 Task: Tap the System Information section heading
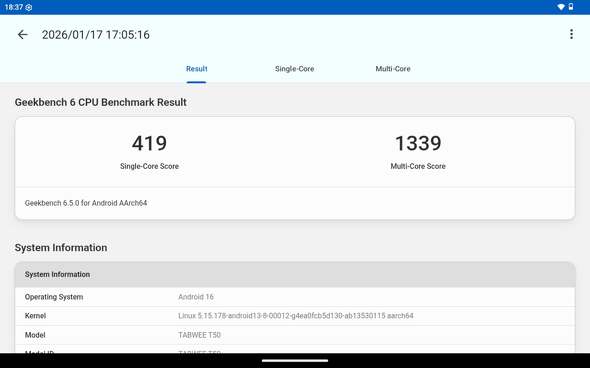(61, 248)
